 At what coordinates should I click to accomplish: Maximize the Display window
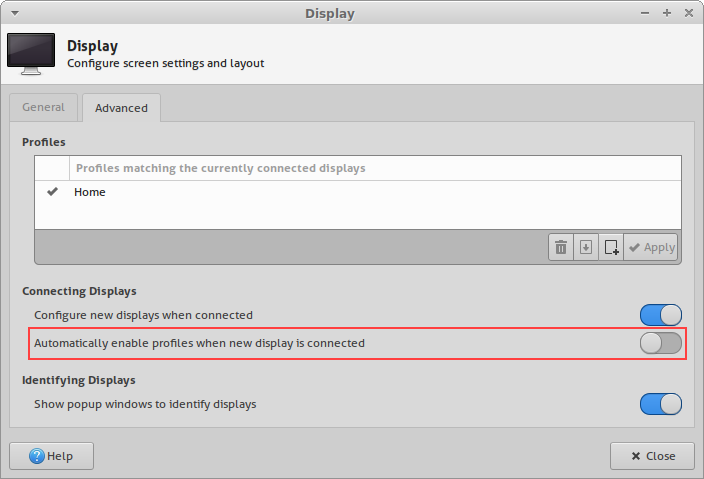[667, 14]
